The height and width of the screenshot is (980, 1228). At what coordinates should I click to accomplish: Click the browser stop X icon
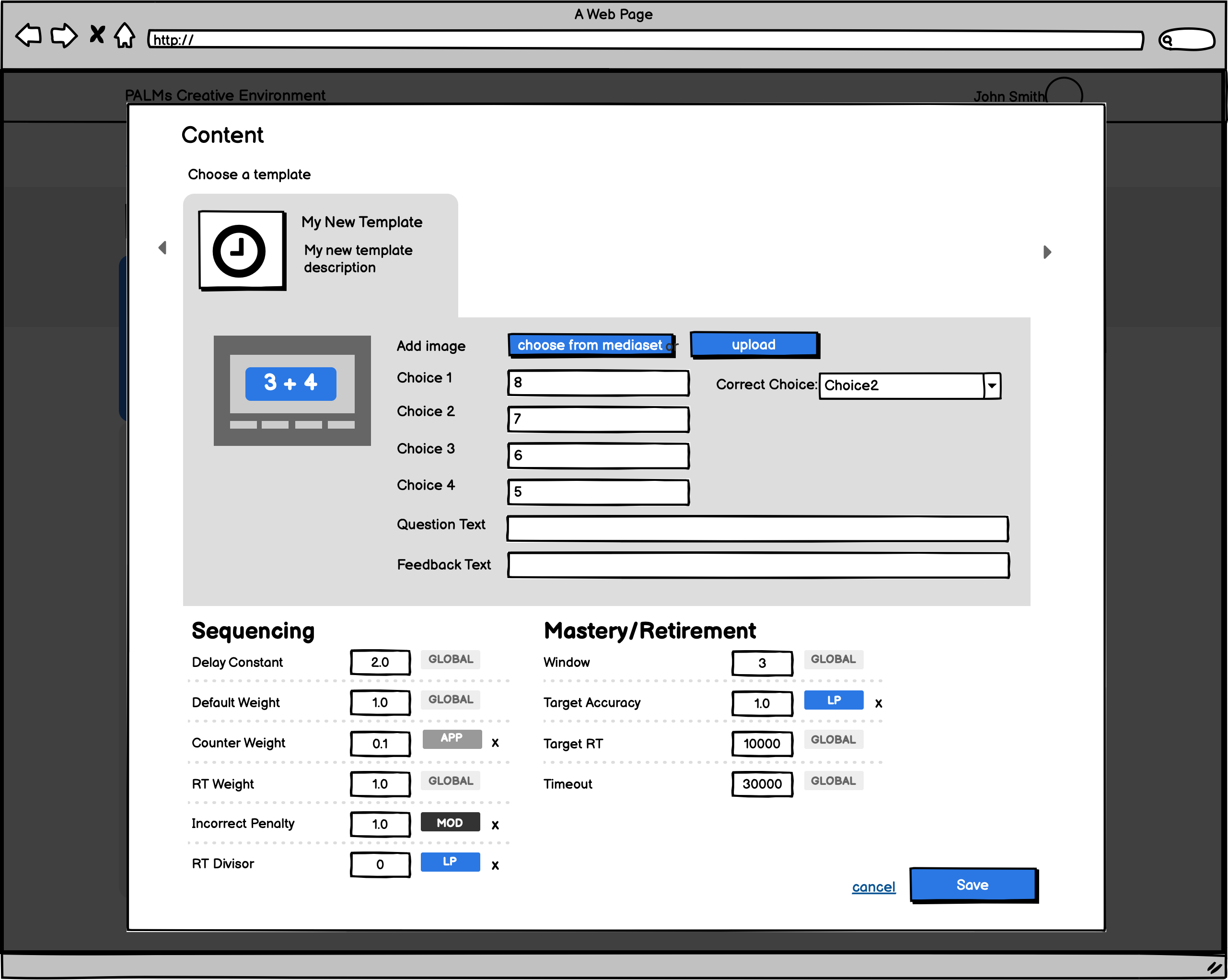[97, 34]
